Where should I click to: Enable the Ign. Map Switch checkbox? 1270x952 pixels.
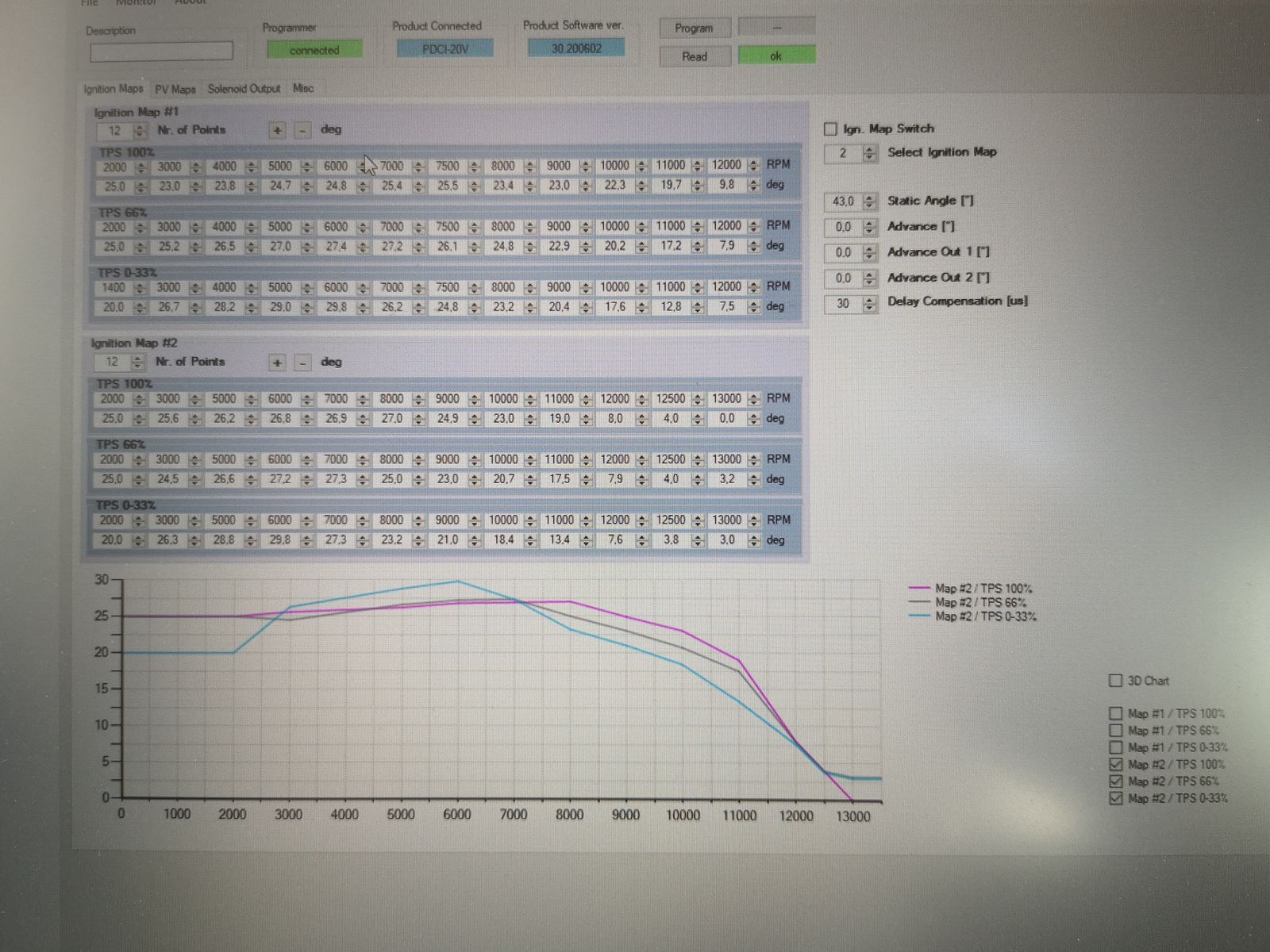pos(830,129)
